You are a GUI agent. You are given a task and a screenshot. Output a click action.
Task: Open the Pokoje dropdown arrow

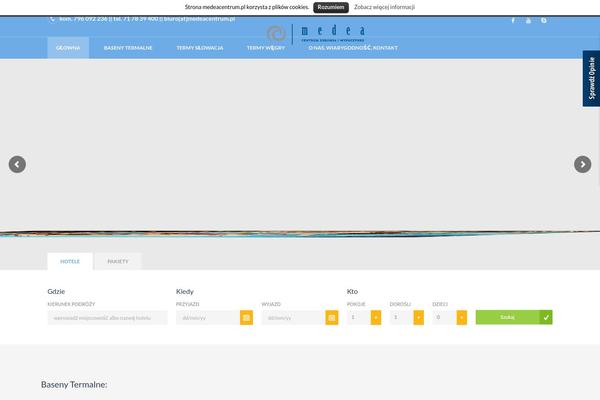coord(376,318)
